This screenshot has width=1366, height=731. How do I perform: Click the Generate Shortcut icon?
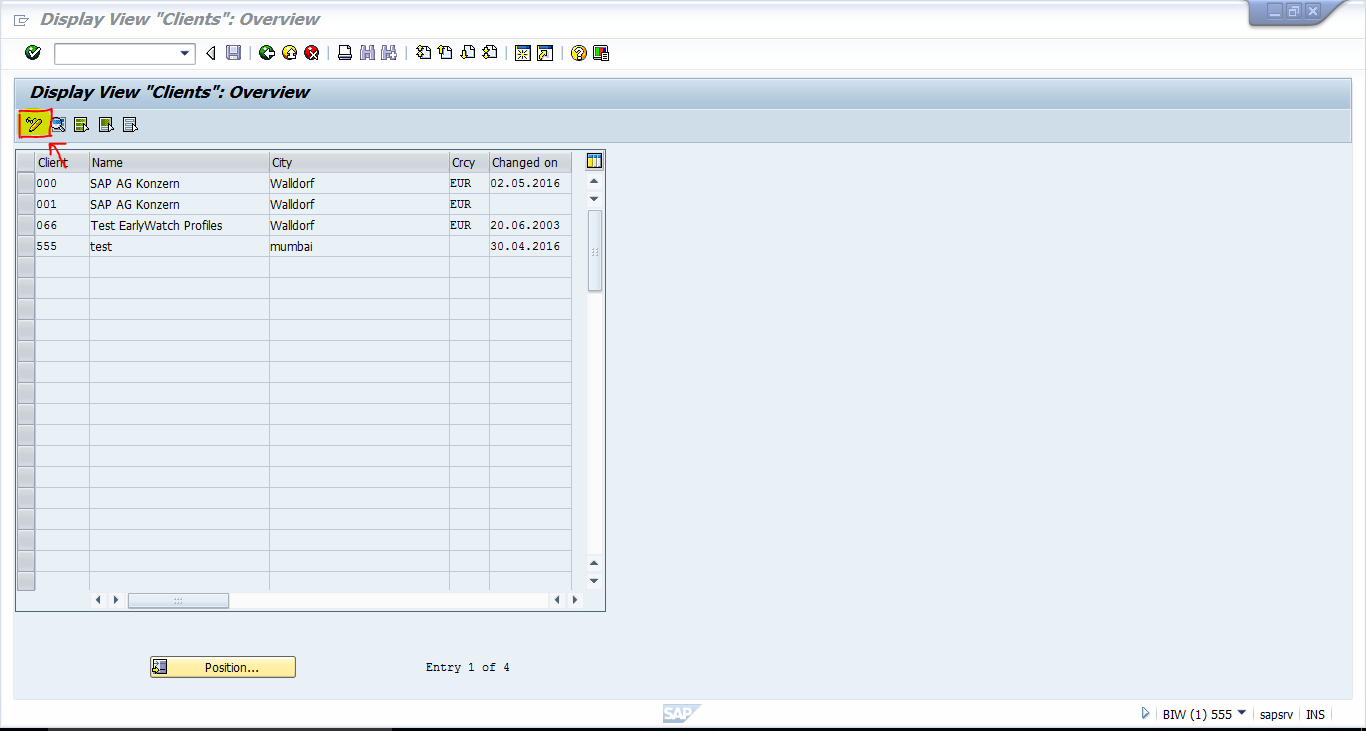pyautogui.click(x=545, y=53)
